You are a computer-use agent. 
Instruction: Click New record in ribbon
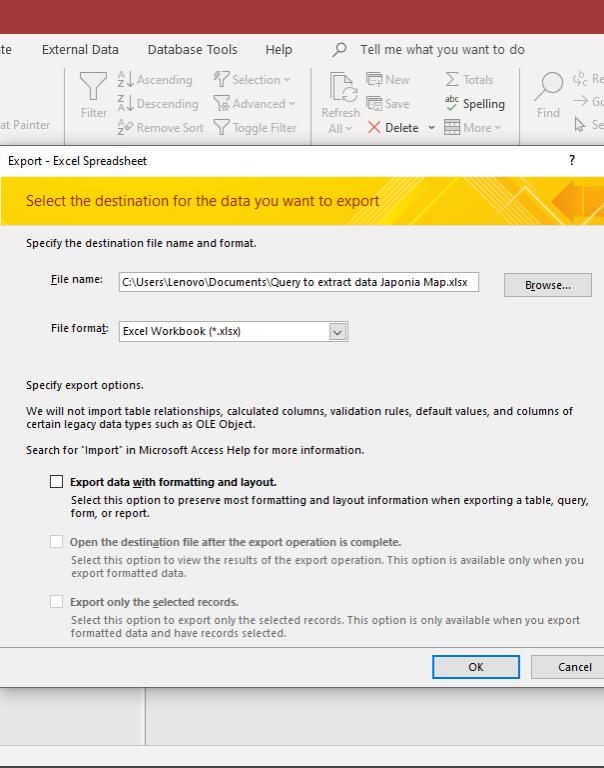coord(388,79)
